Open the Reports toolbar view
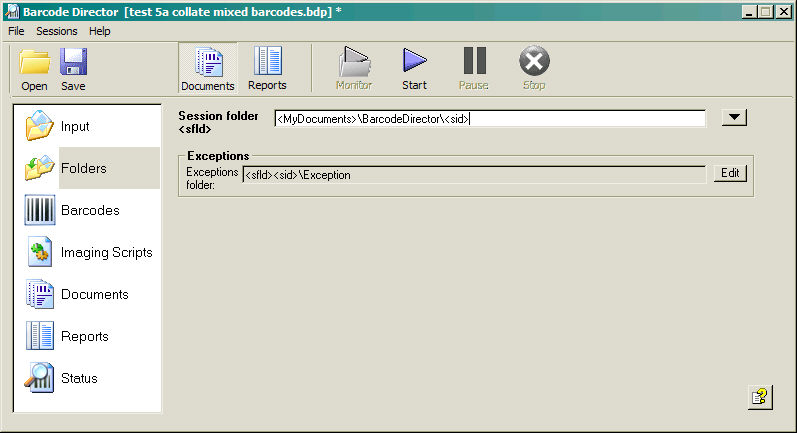This screenshot has height=433, width=797. (x=267, y=67)
